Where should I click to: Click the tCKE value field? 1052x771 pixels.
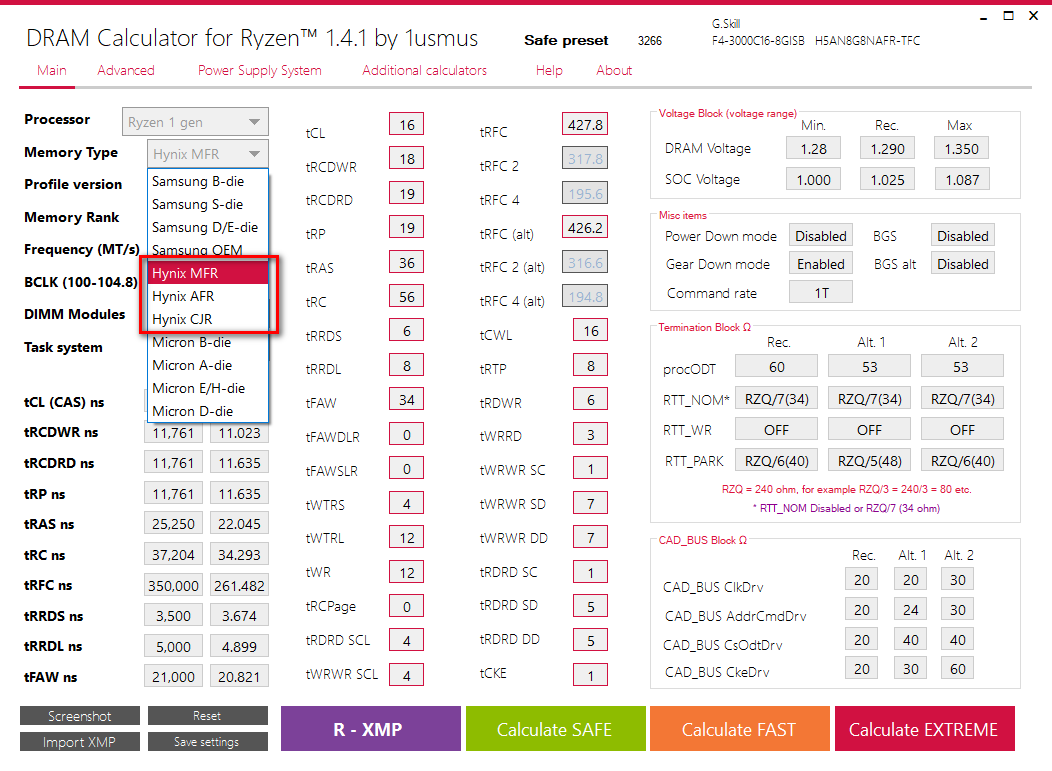(x=590, y=675)
